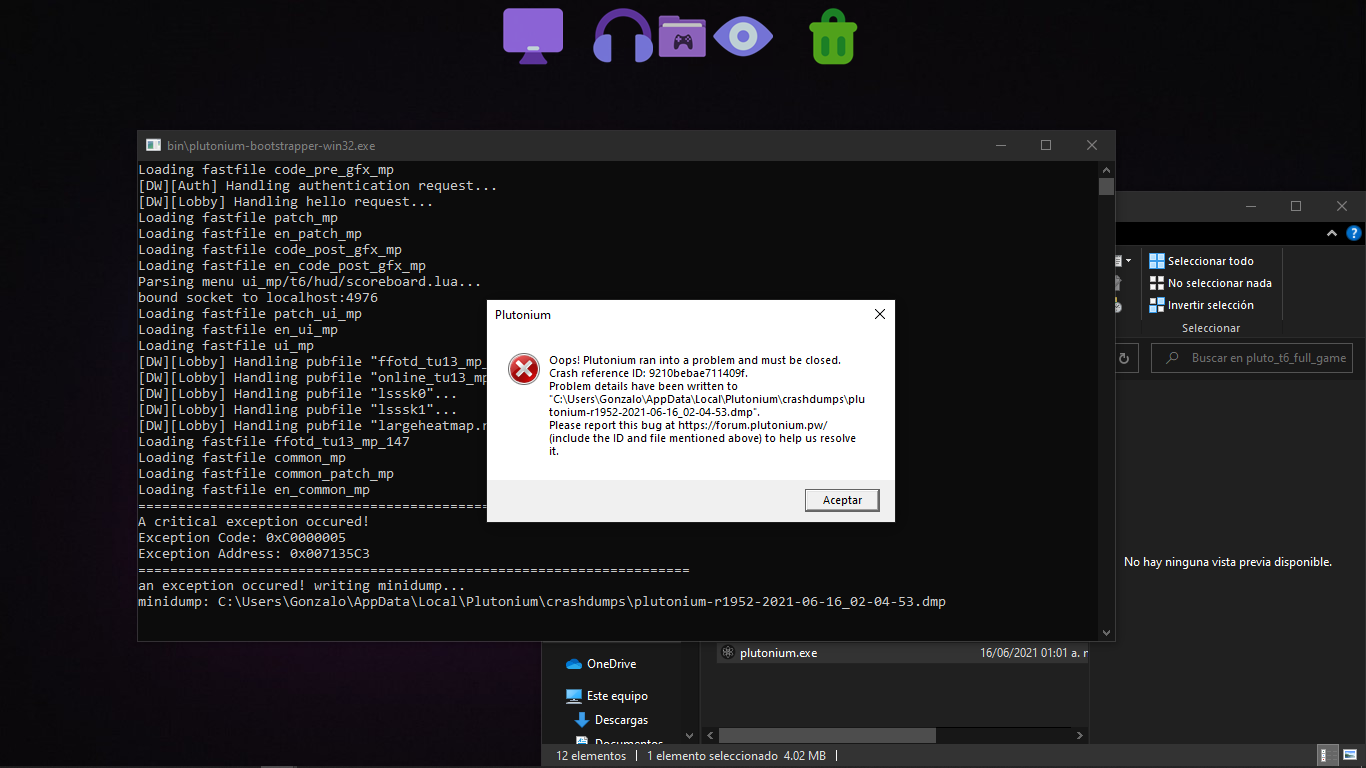Open the purple headphones desktop icon
Screen dimensions: 1366x768
point(622,36)
